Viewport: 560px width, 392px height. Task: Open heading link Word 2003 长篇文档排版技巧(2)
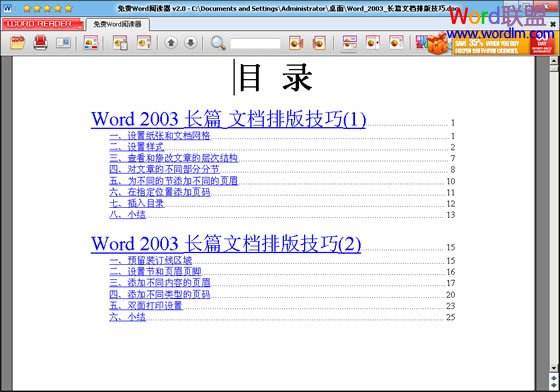click(x=226, y=244)
